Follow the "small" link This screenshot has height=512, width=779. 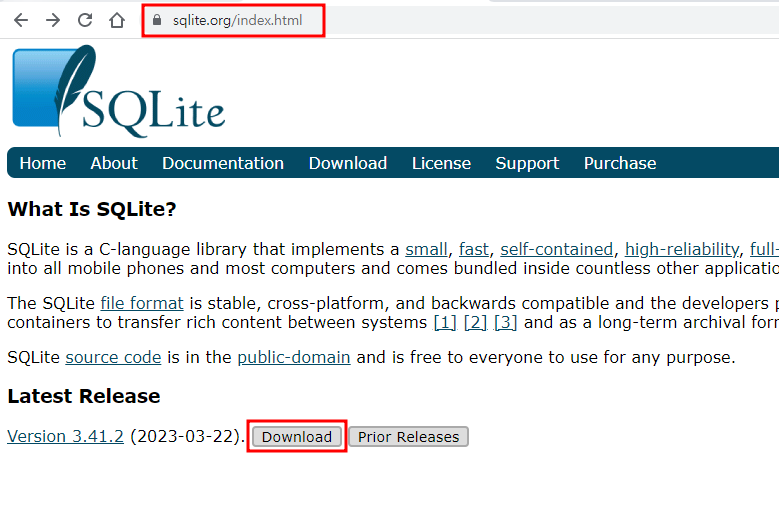coord(426,249)
